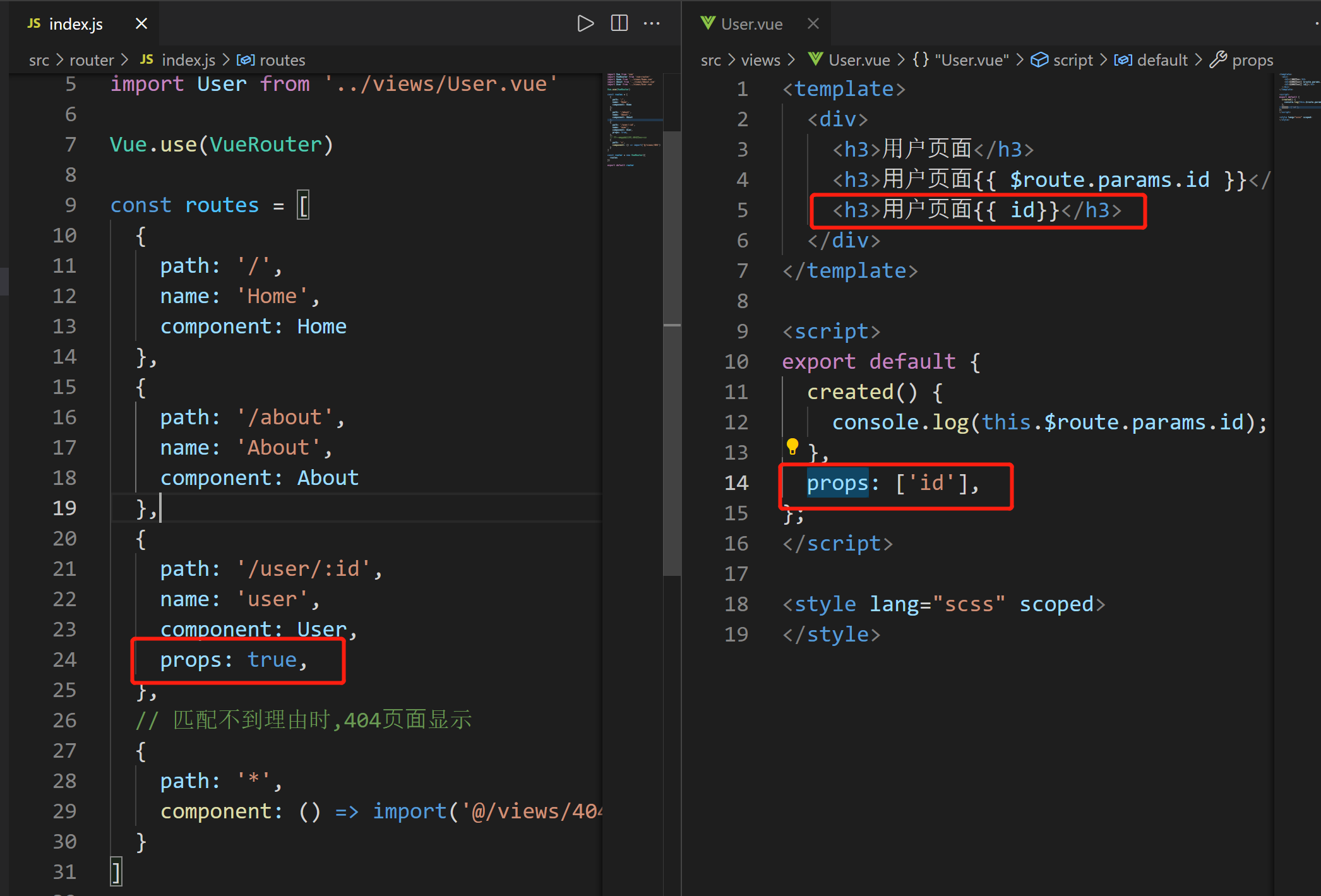The width and height of the screenshot is (1321, 896).
Task: Click the Vue icon on the User.vue tab
Action: point(708,23)
